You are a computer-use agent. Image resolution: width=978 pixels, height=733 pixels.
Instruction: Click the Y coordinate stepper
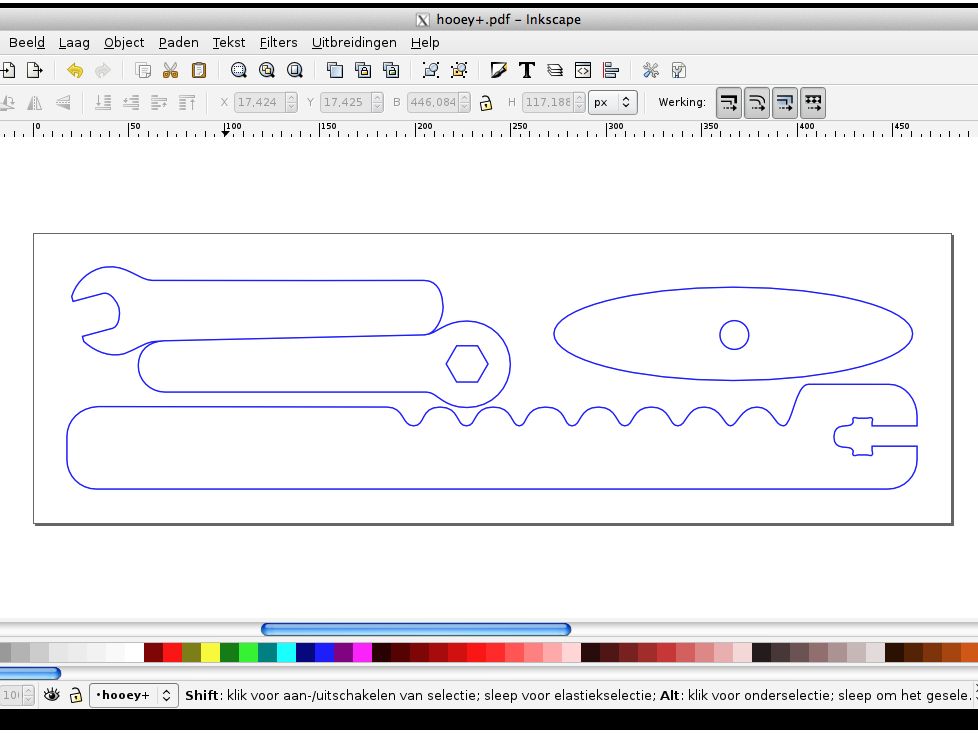(x=377, y=102)
